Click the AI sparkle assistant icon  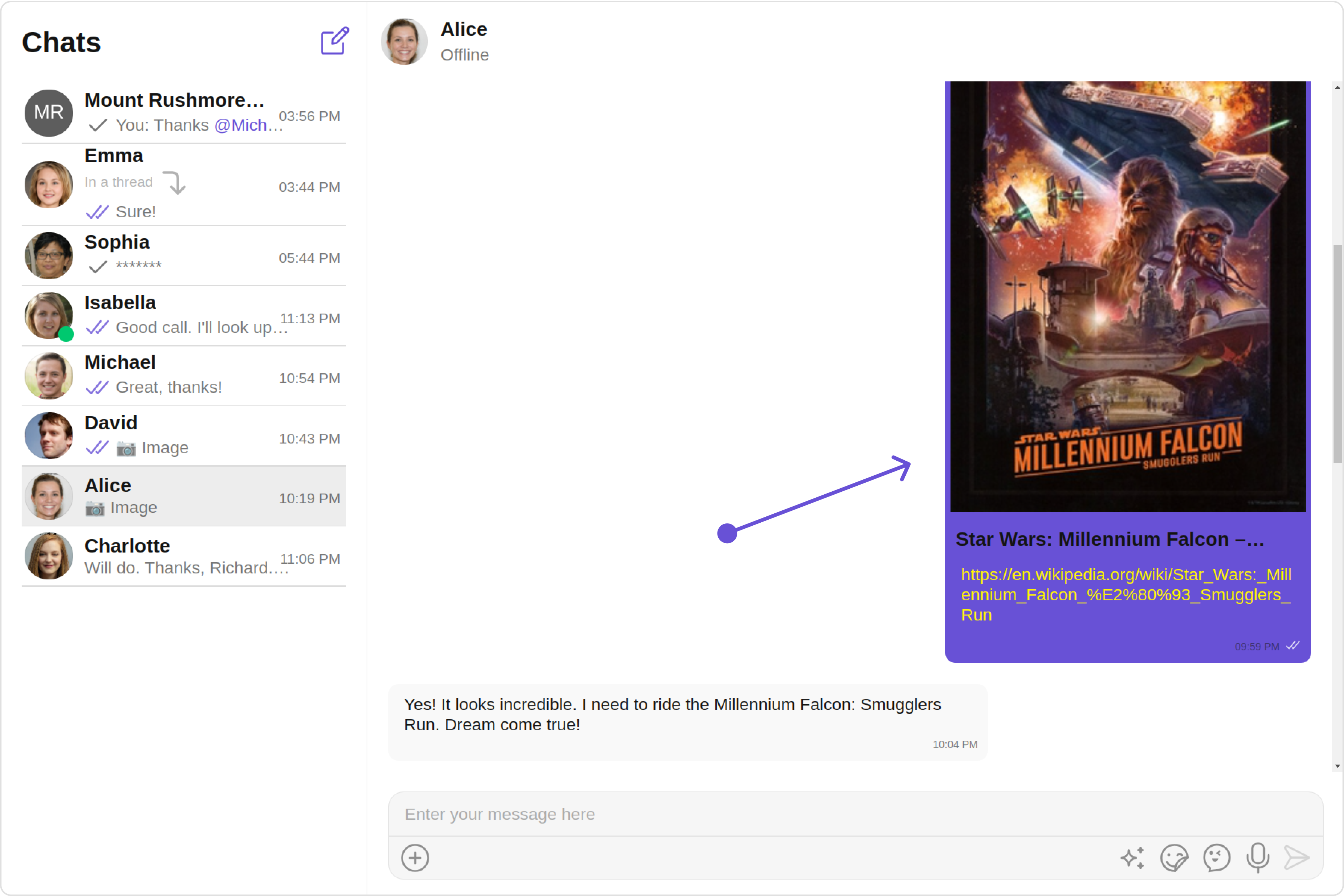coord(1132,858)
